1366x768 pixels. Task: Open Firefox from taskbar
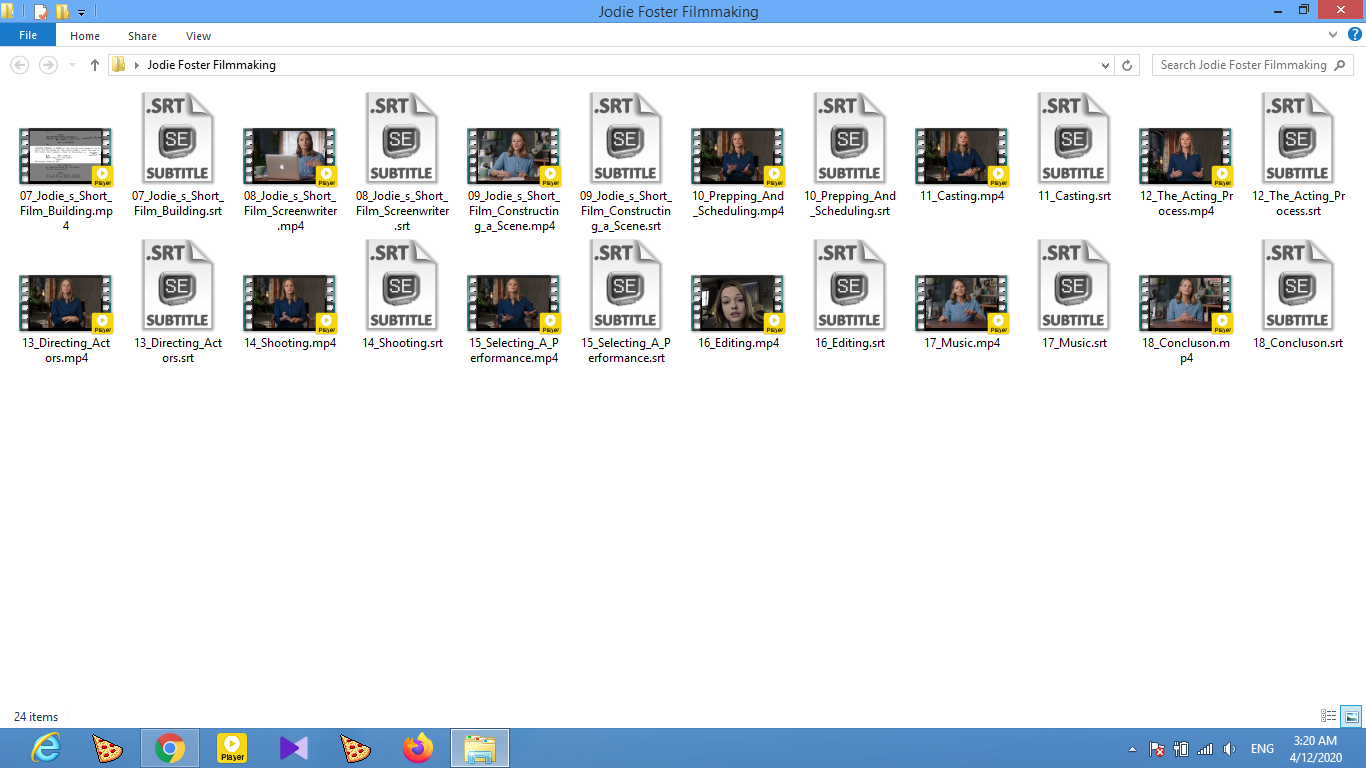coord(418,748)
